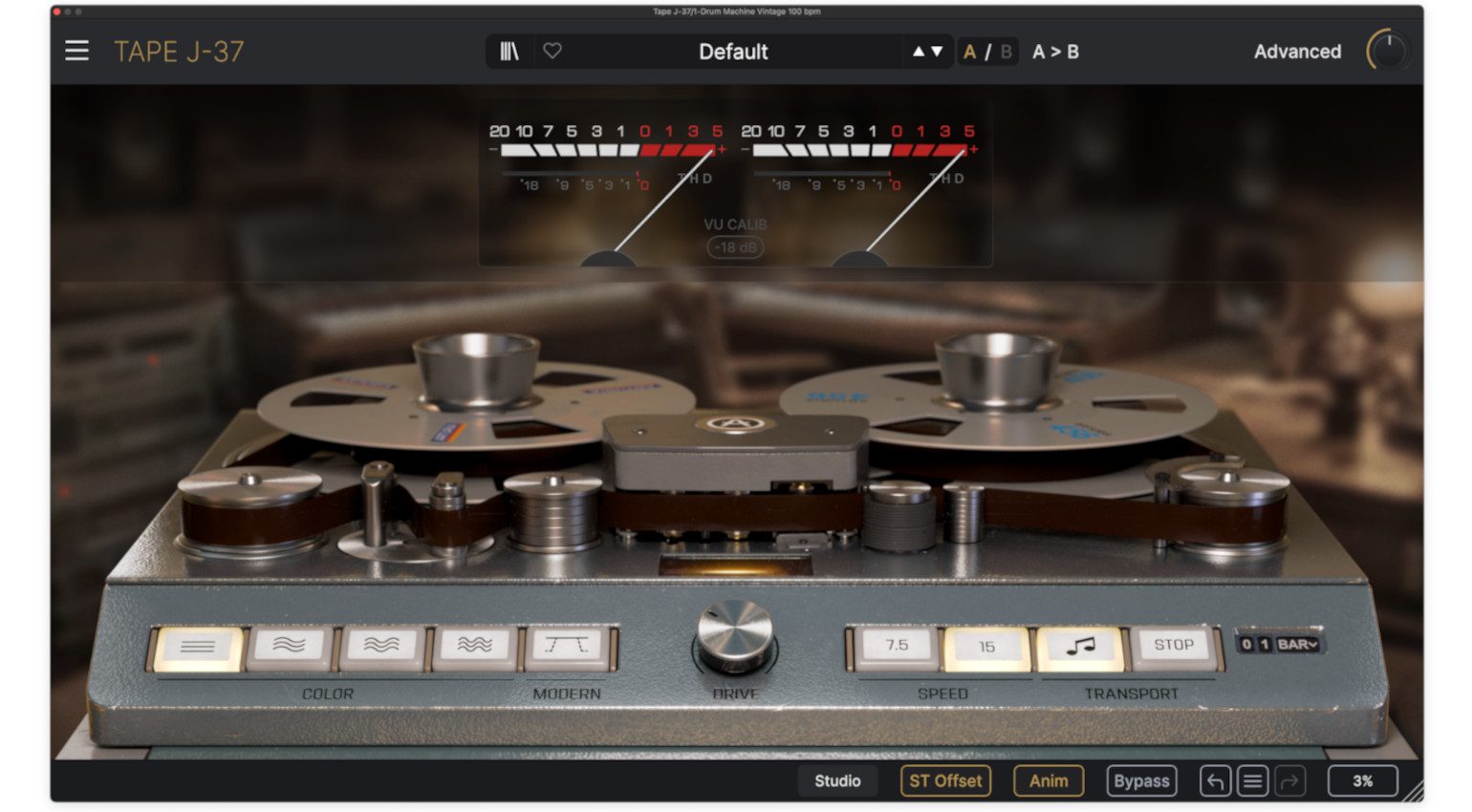Open the Advanced panel
The width and height of the screenshot is (1472, 812).
(1297, 52)
